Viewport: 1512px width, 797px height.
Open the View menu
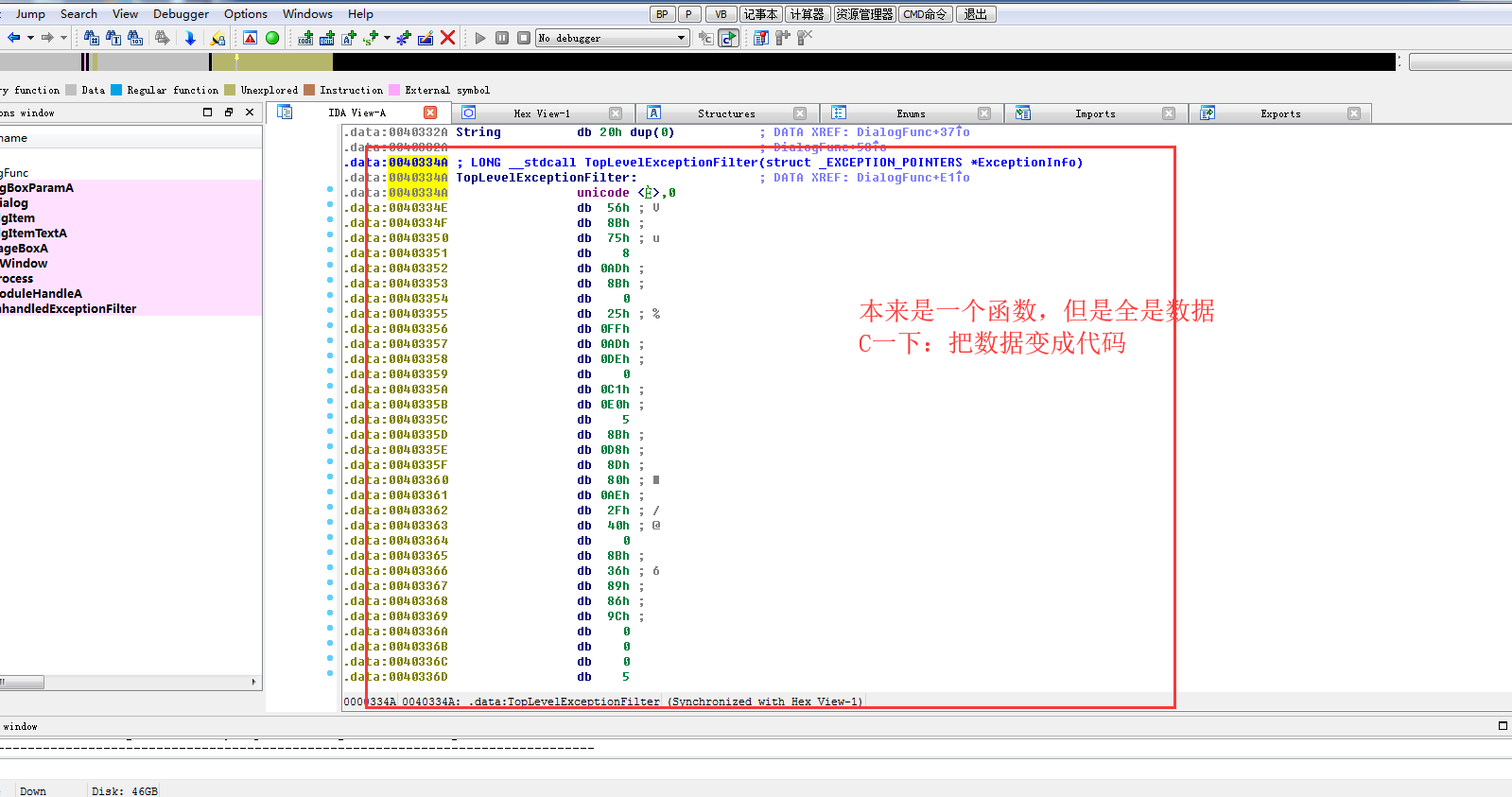(125, 14)
